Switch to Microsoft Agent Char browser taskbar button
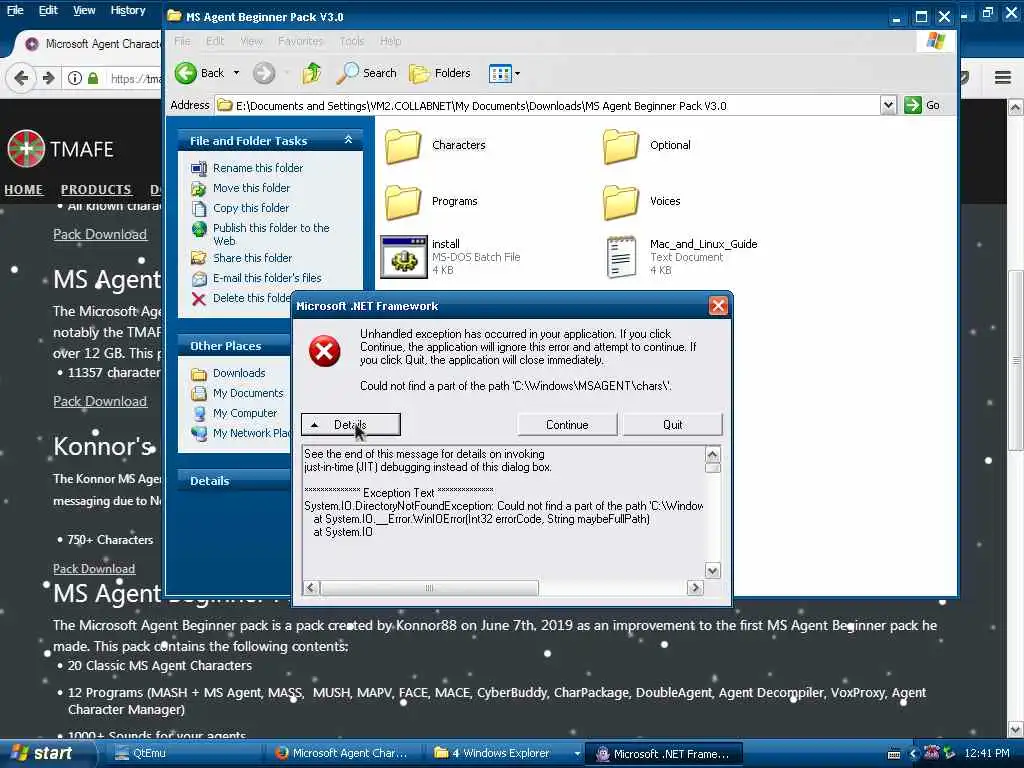 coord(341,754)
